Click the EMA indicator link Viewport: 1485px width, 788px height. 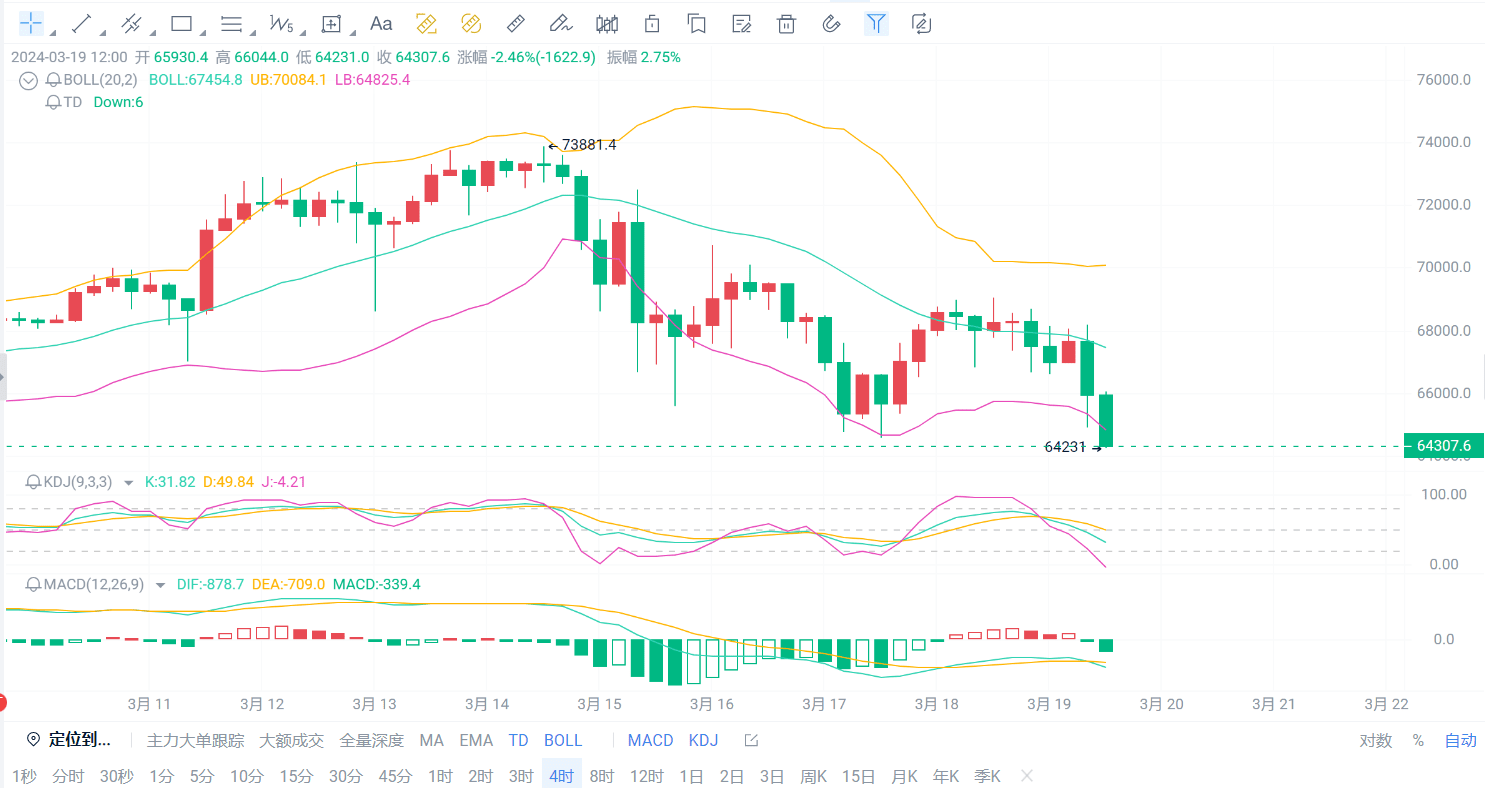pyautogui.click(x=477, y=740)
